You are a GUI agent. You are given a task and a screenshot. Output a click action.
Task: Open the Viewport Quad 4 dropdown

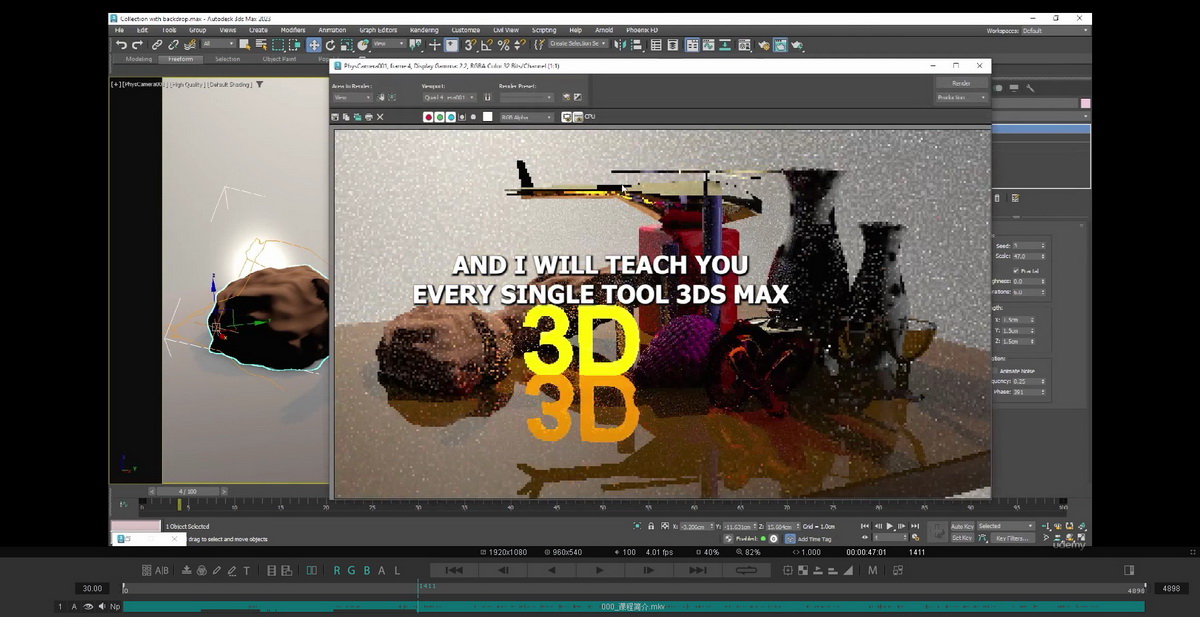448,97
